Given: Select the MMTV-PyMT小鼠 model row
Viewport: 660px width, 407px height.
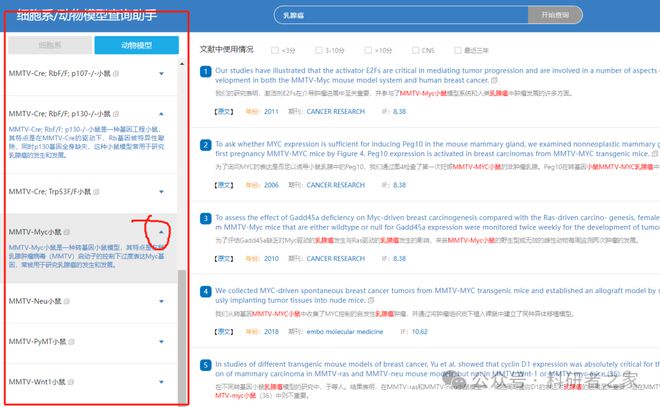Looking at the screenshot, I should (x=90, y=342).
